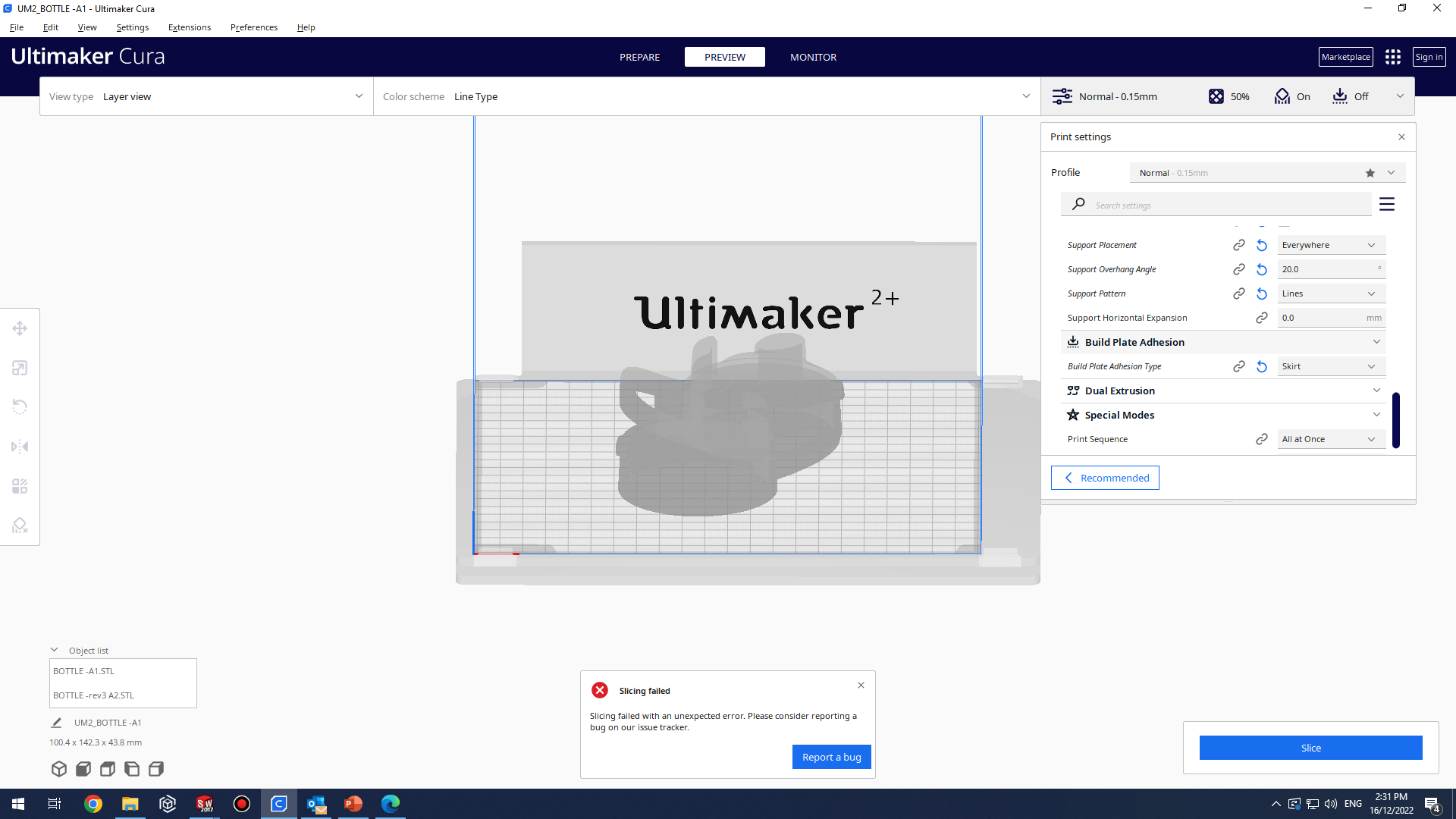The image size is (1456, 819).
Task: Switch to the MONITOR stage
Action: click(x=814, y=57)
